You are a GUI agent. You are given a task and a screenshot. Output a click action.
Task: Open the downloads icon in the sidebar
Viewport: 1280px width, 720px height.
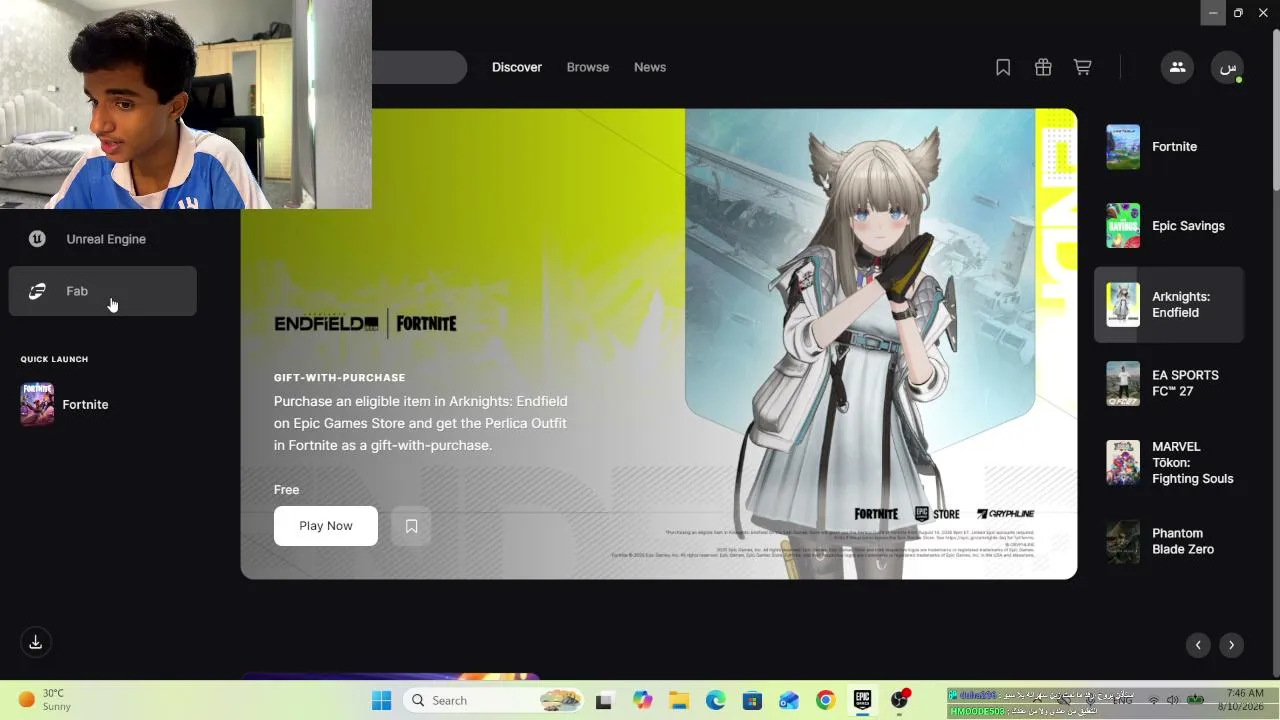point(36,642)
